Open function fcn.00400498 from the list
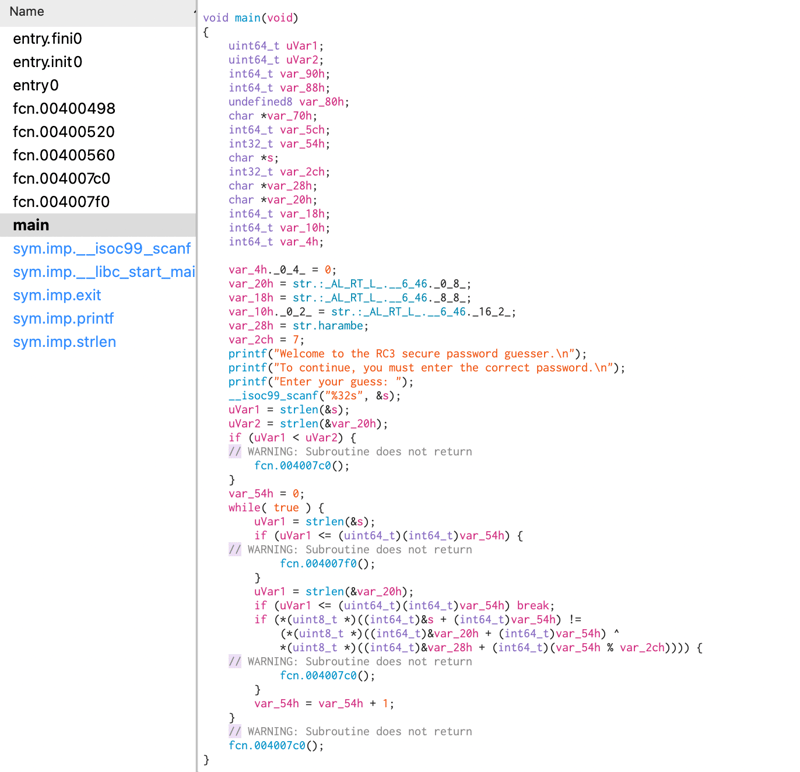The width and height of the screenshot is (800, 772). point(64,109)
